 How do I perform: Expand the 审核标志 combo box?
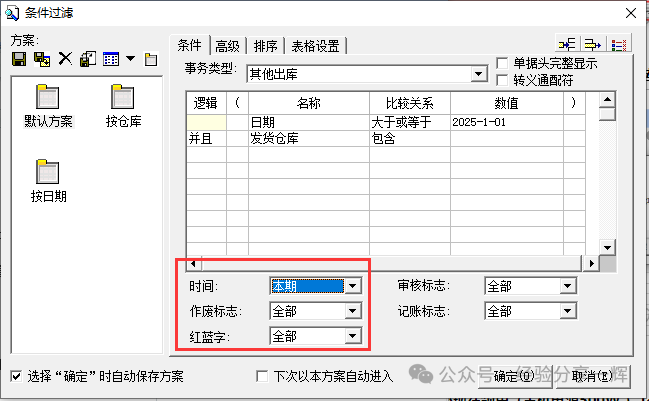(x=567, y=286)
